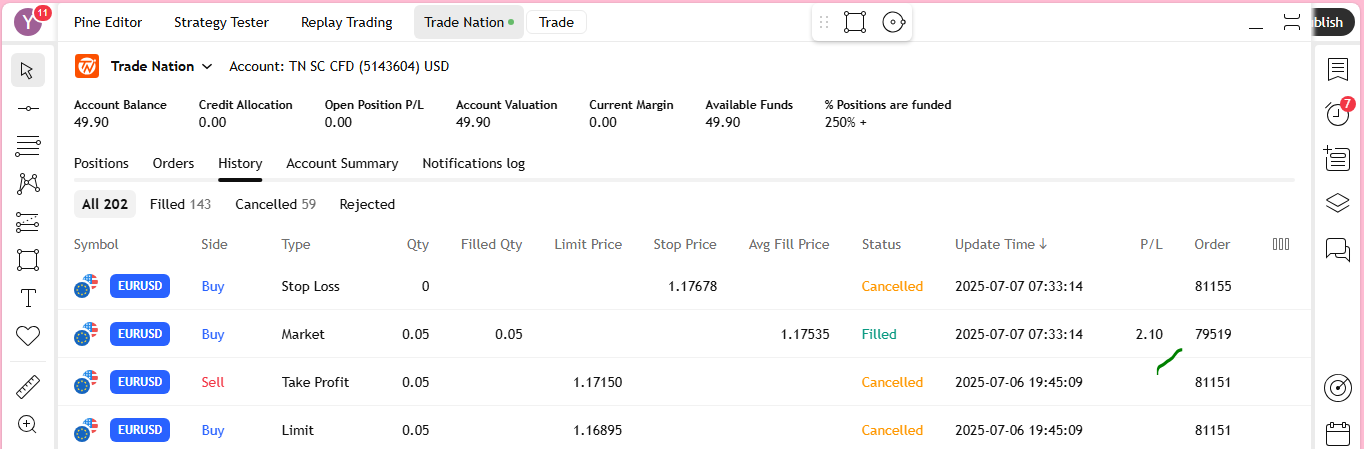Open the chat bubbles icon
1364x449 pixels.
[x=1337, y=249]
